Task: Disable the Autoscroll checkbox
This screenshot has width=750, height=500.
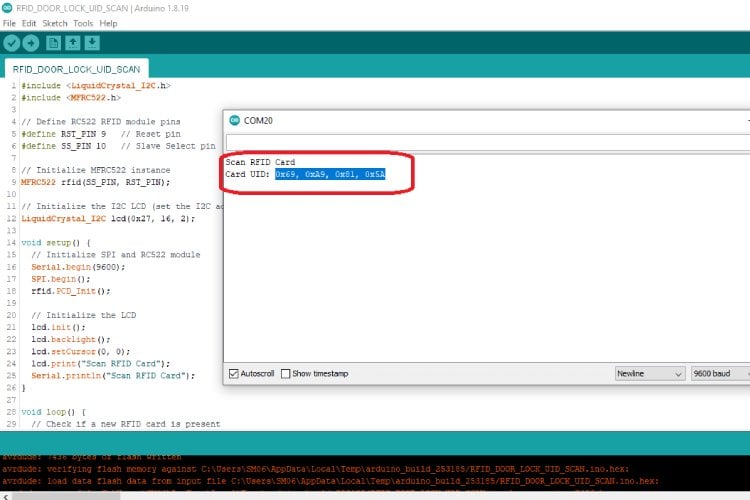Action: pyautogui.click(x=235, y=373)
